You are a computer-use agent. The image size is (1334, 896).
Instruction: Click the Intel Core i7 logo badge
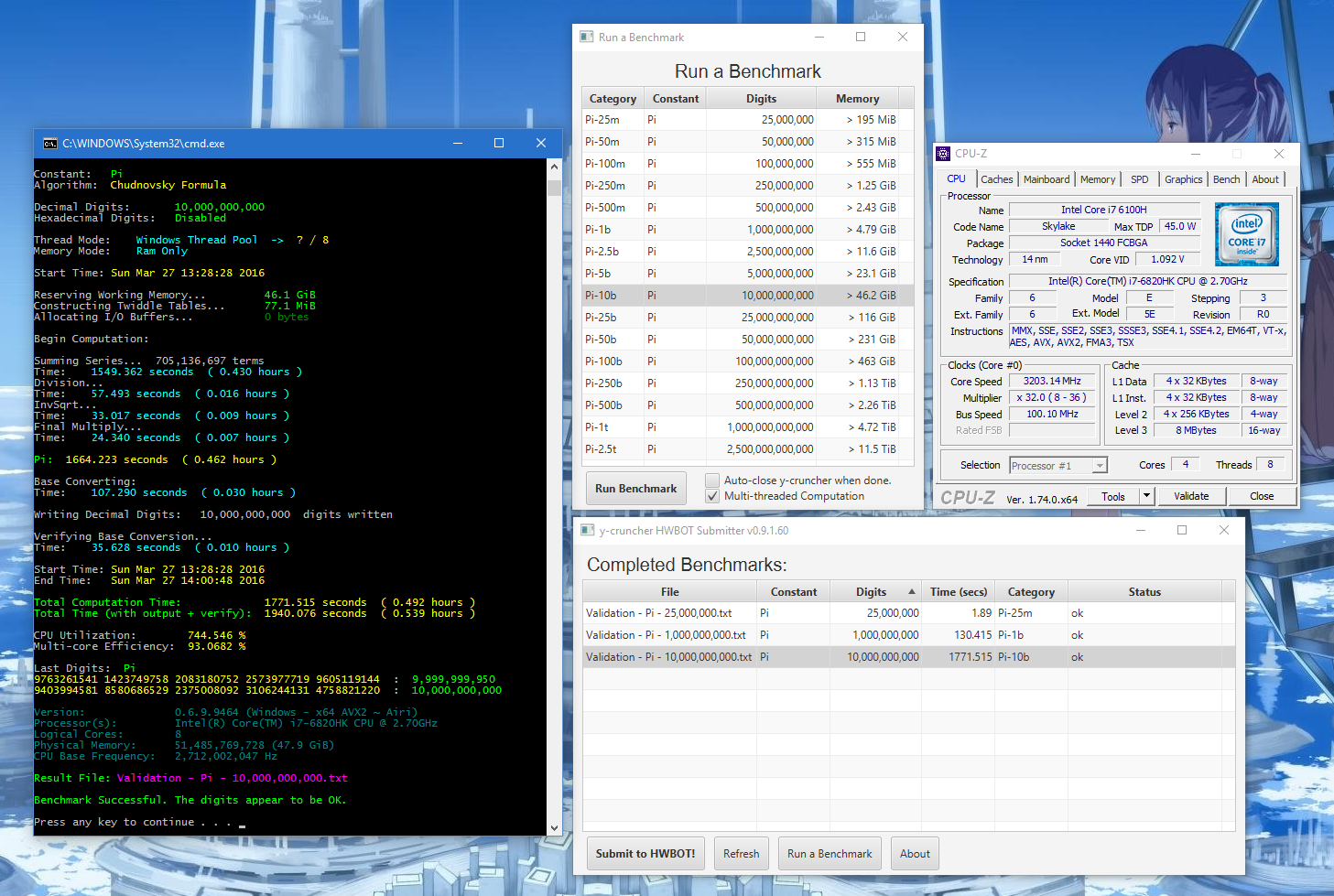tap(1247, 234)
